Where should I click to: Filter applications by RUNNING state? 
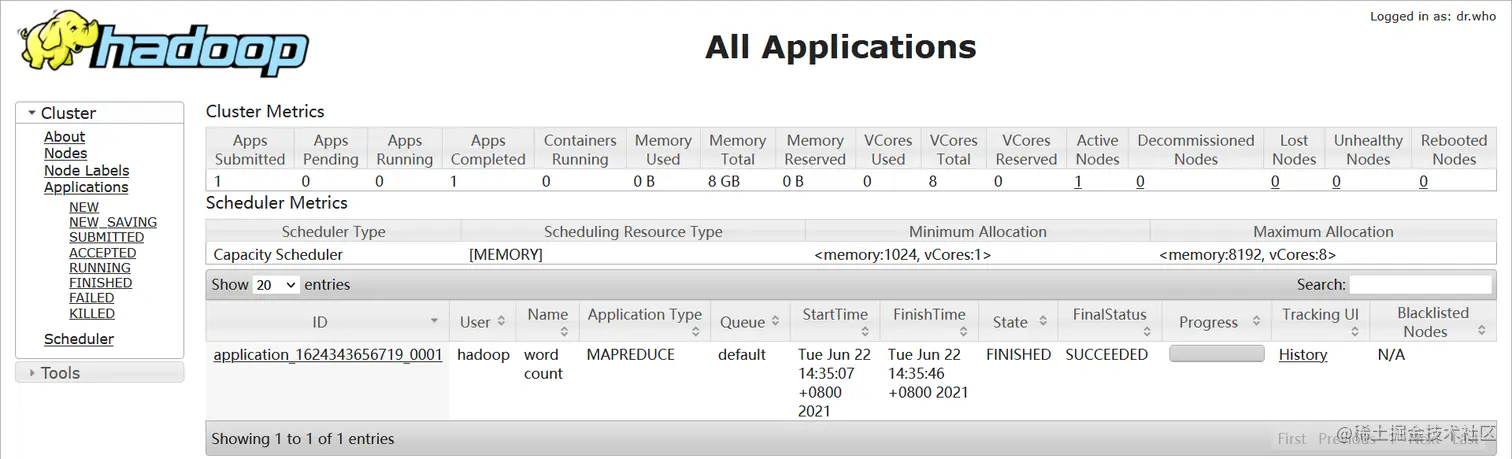click(100, 267)
